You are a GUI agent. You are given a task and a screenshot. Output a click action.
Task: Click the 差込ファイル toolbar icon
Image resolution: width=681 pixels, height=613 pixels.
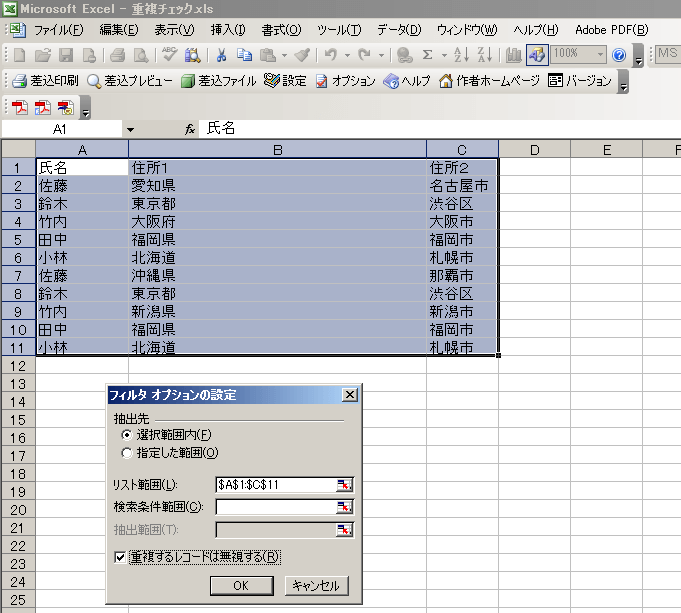tap(187, 81)
